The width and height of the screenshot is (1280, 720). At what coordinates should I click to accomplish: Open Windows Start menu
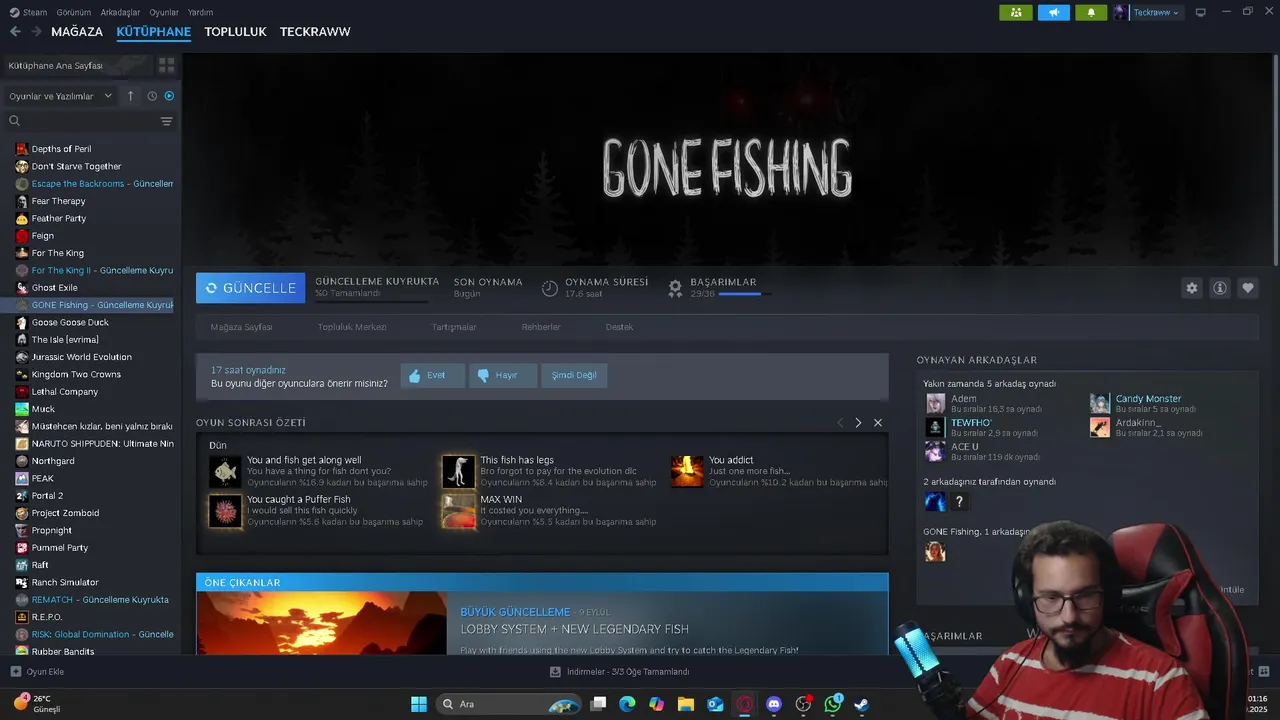(x=418, y=704)
